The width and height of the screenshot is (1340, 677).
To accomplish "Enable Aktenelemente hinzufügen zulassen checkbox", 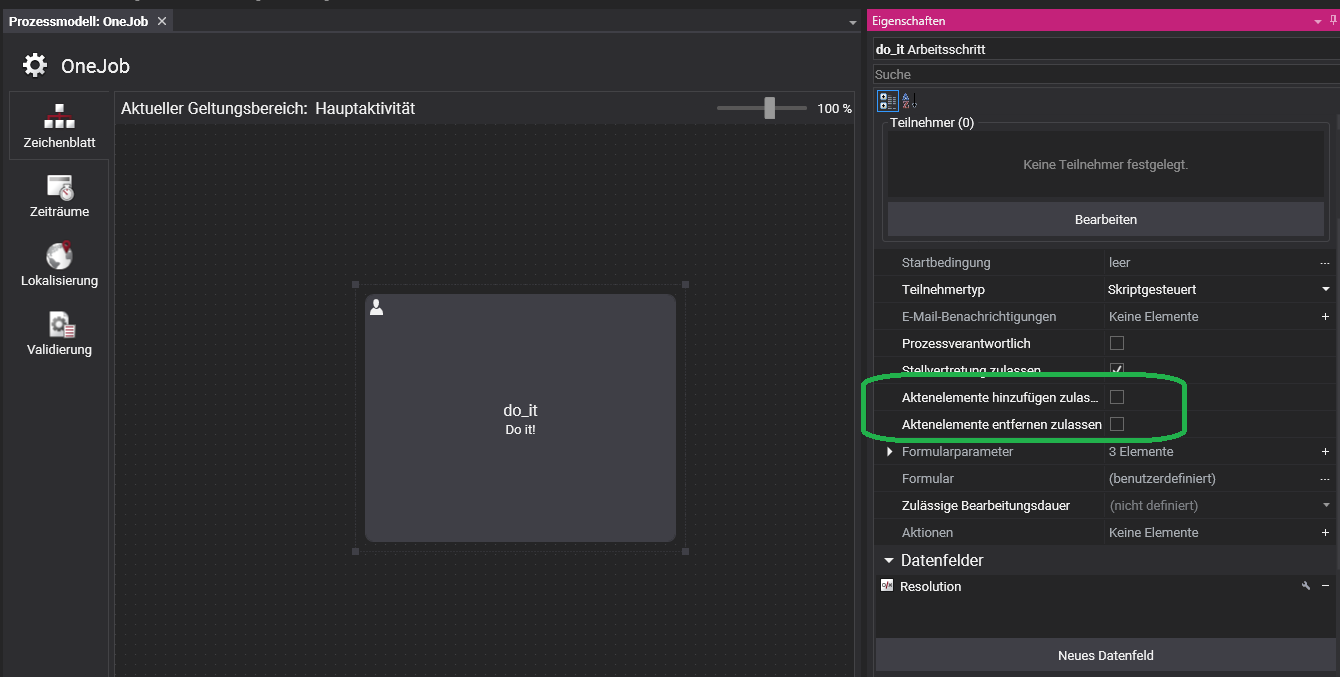I will [x=1117, y=398].
